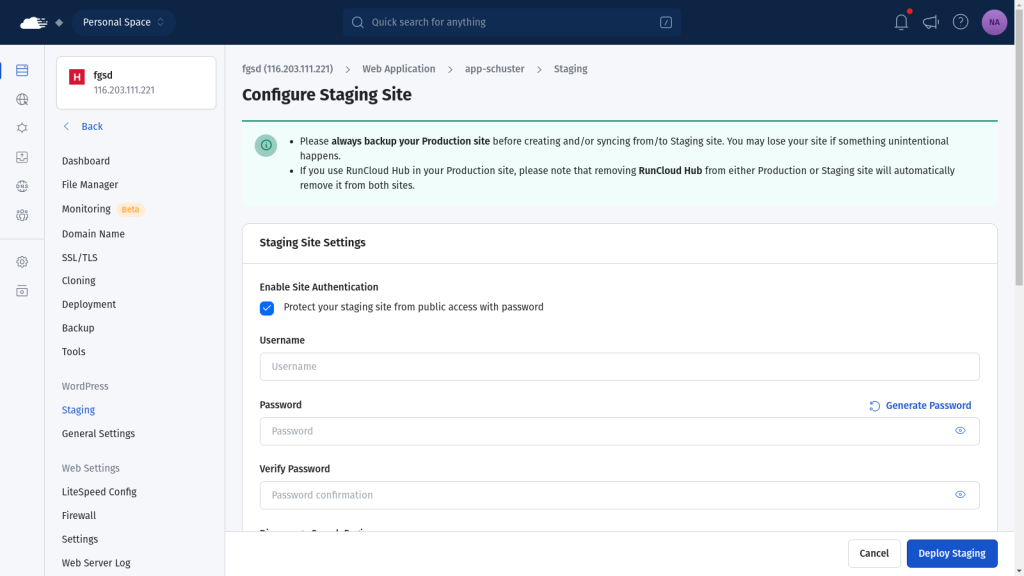Expand the Personal Space workspace switcher
Viewport: 1024px width, 576px height.
pyautogui.click(x=123, y=22)
